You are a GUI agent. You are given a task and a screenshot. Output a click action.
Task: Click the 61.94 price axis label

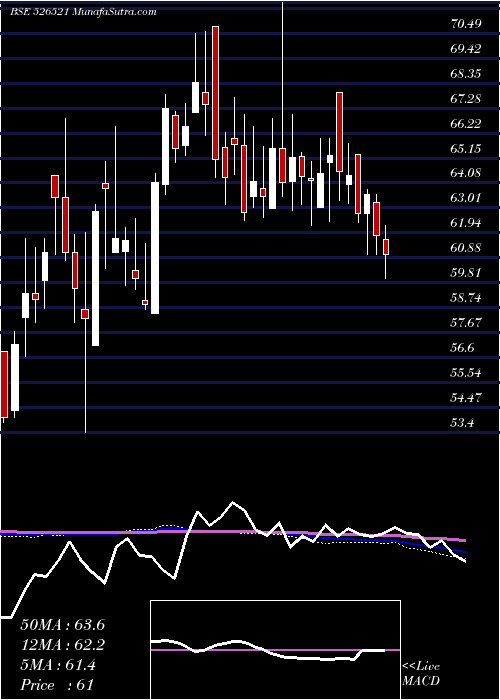(x=466, y=223)
